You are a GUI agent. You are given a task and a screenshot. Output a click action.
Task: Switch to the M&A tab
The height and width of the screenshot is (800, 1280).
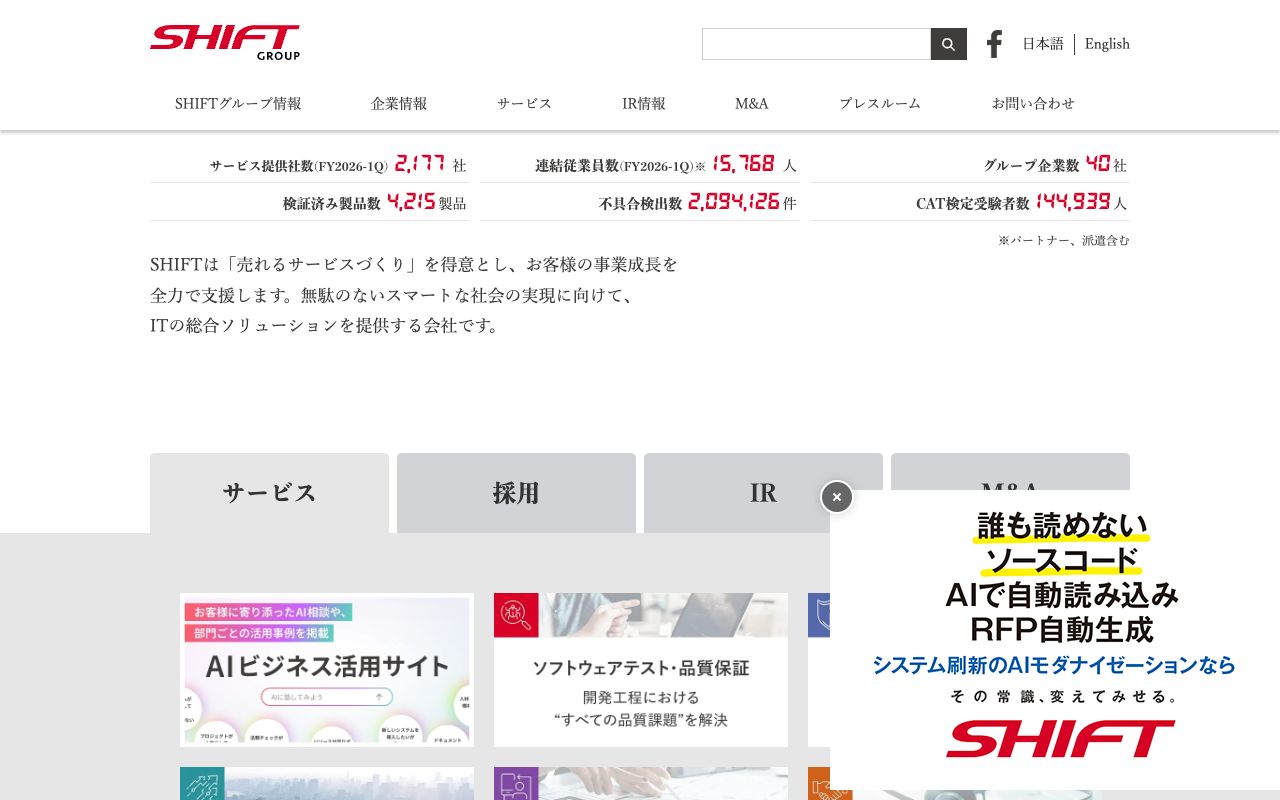pyautogui.click(x=1010, y=490)
